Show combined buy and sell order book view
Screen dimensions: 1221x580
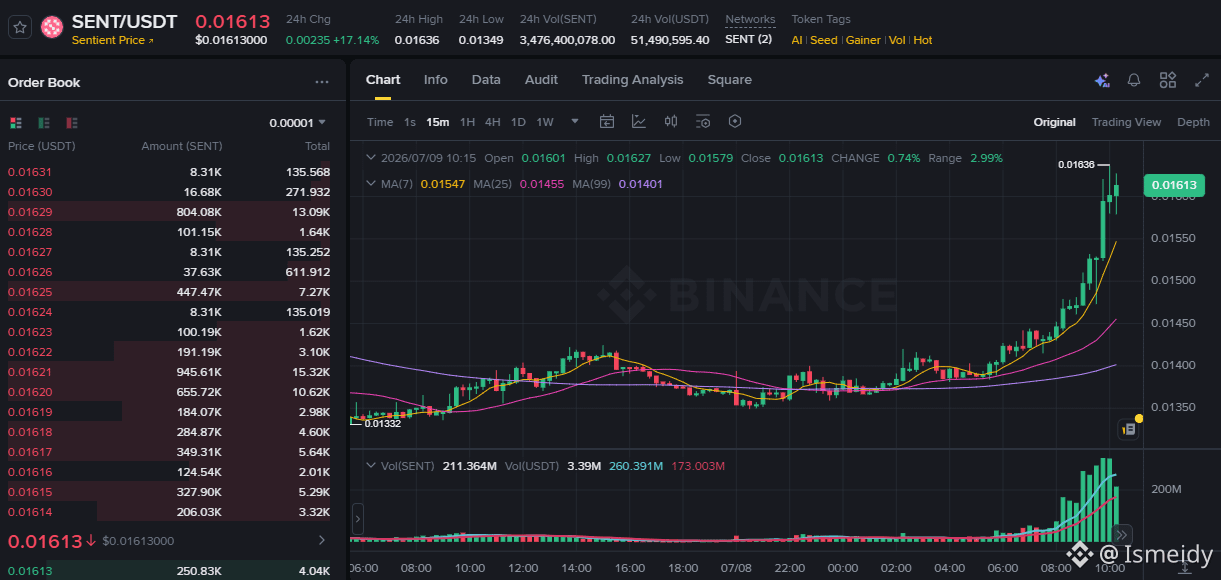coord(15,122)
